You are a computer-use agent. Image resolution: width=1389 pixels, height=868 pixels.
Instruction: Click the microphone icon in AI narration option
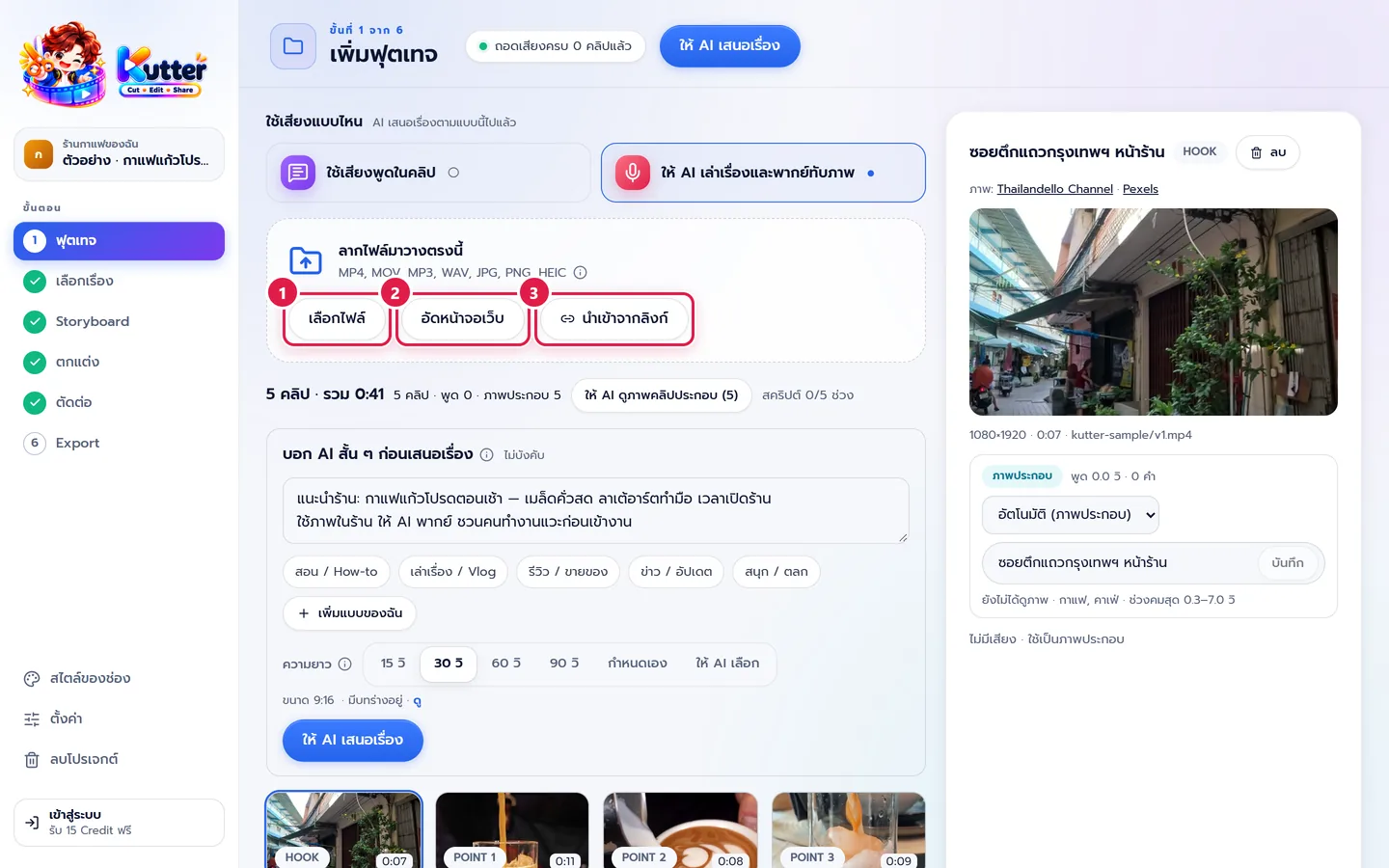[633, 173]
